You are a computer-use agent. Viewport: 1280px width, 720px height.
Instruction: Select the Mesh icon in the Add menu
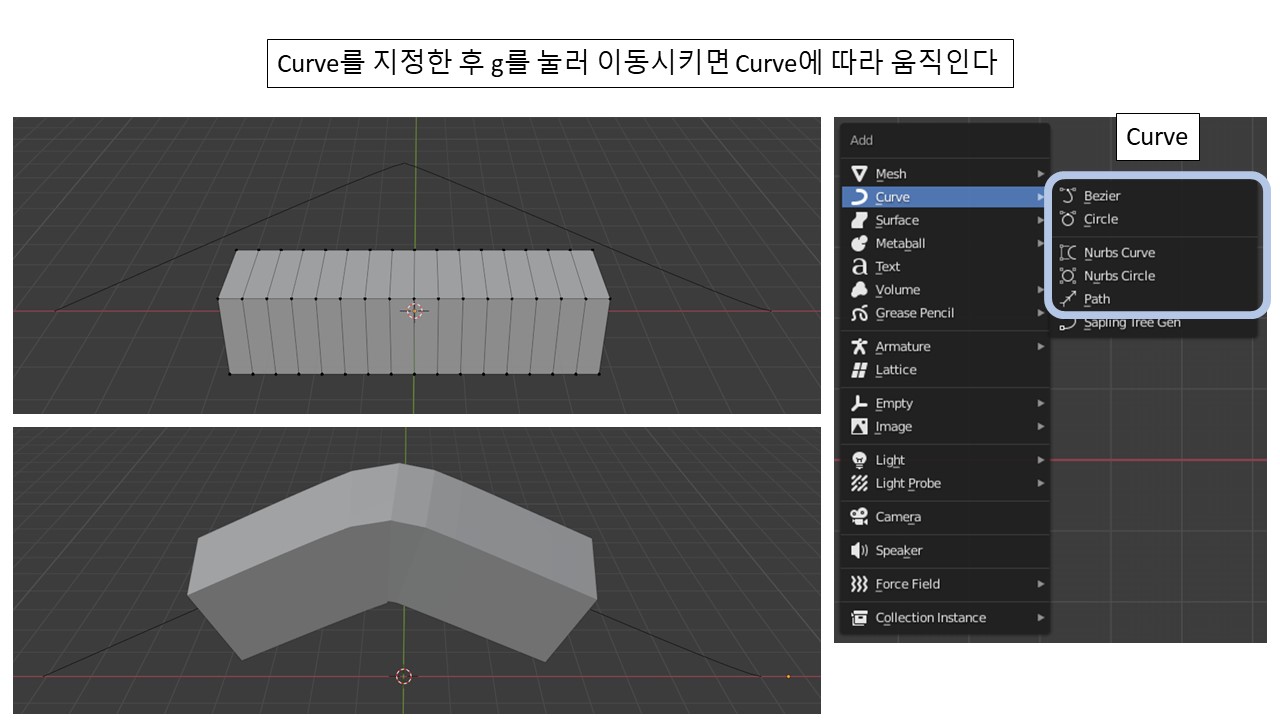[860, 173]
